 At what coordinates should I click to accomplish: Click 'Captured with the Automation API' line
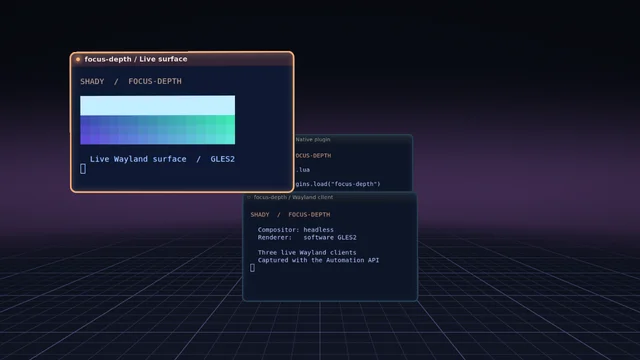[318, 260]
